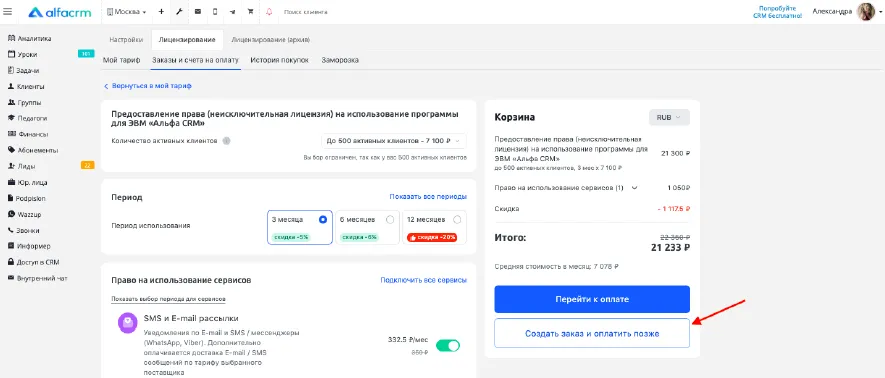The image size is (885, 378).
Task: Click the info icon near Количество активных клиентов
Action: 226,141
